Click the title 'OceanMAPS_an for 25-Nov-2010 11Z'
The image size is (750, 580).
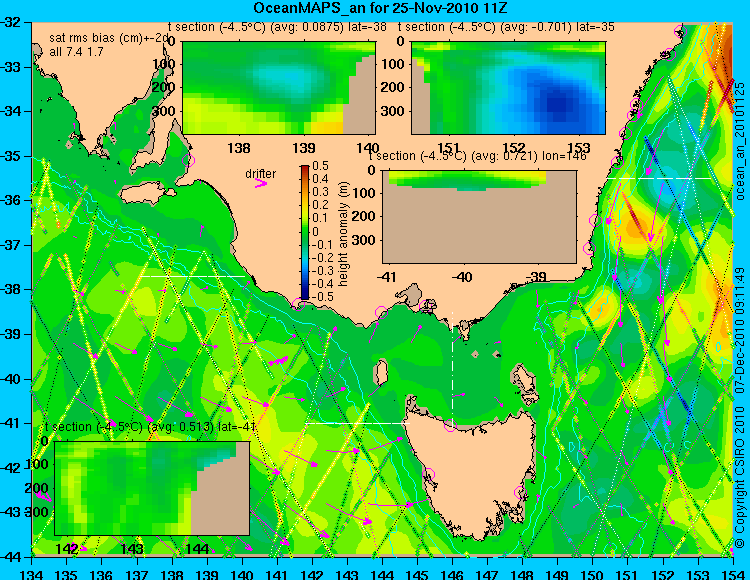(380, 8)
